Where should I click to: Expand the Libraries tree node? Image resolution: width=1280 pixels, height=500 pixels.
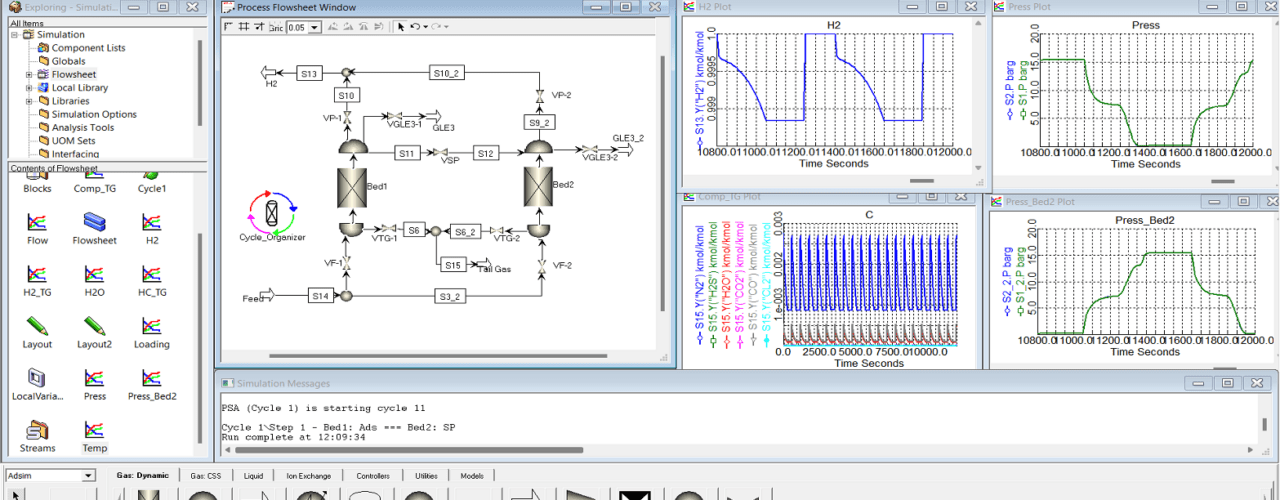pos(29,101)
